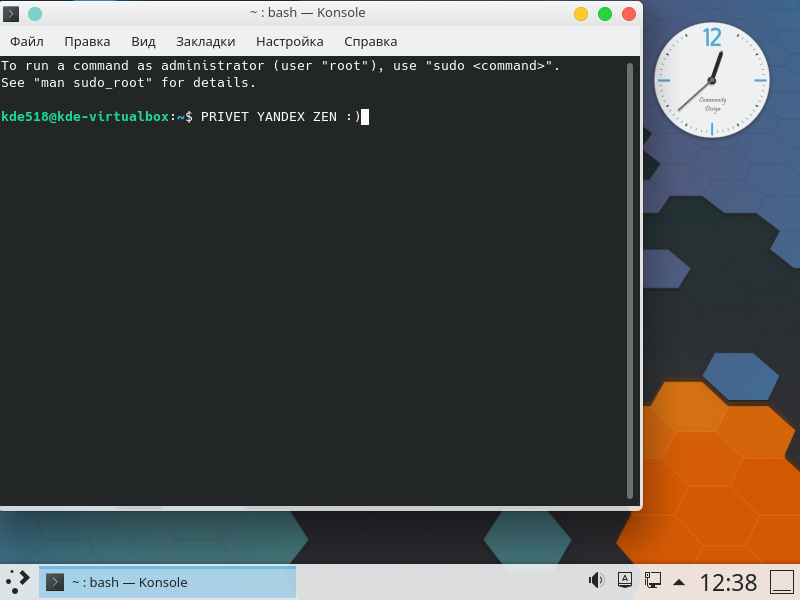The image size is (800, 600).
Task: Click the "man sudo_root" text in terminal
Action: tap(93, 83)
